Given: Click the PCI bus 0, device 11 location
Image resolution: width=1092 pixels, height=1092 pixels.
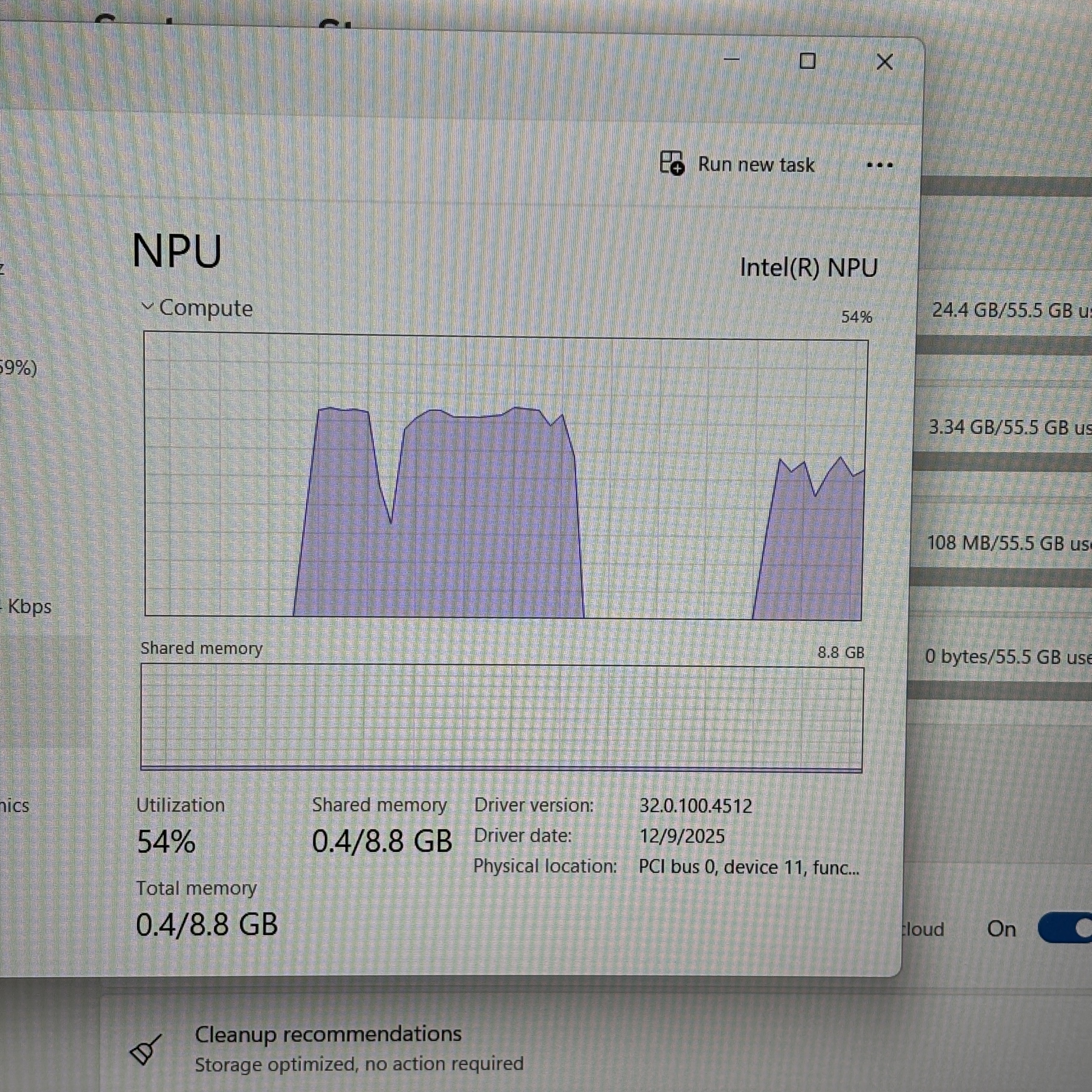Looking at the screenshot, I should (749, 867).
